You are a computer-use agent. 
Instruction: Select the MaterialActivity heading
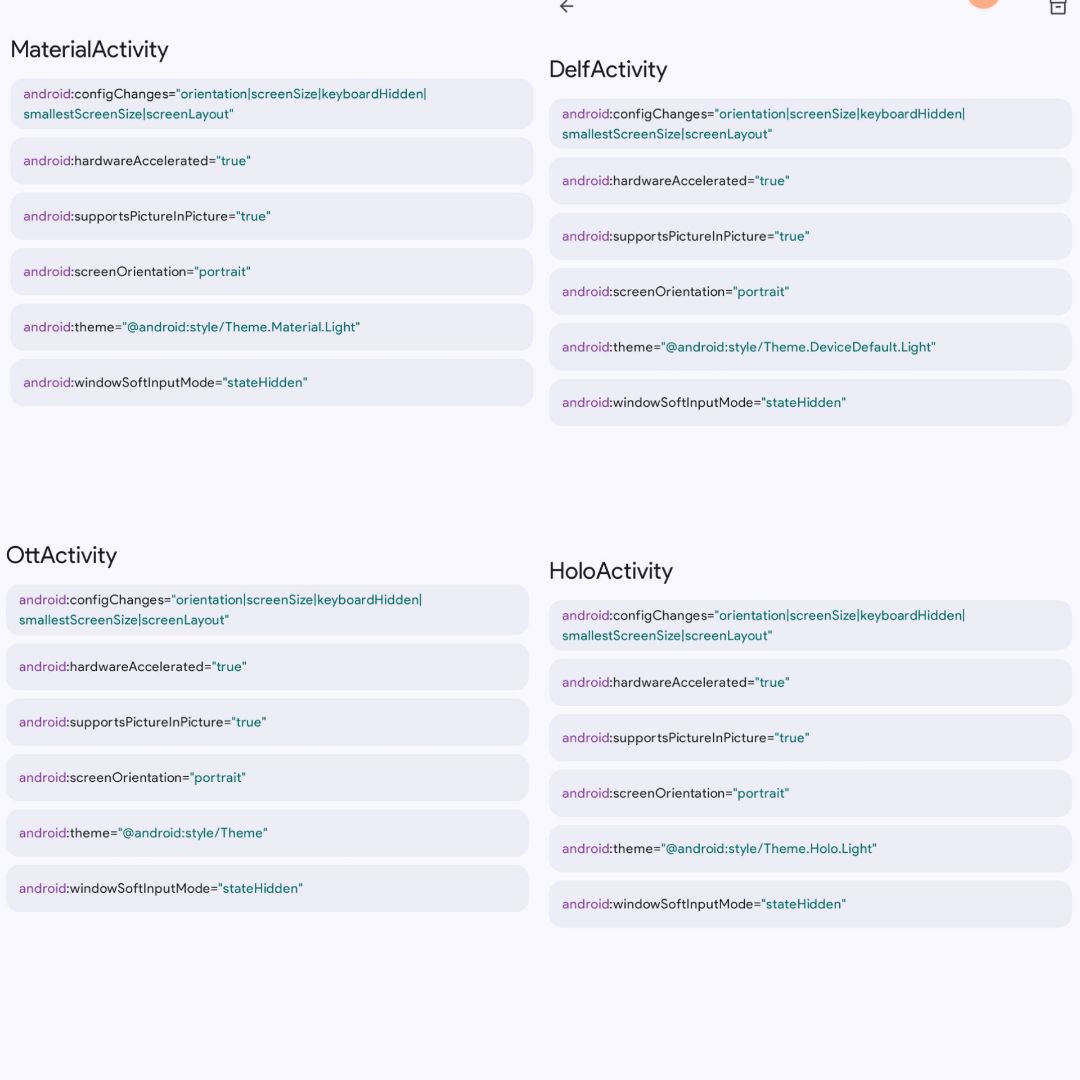click(x=89, y=49)
